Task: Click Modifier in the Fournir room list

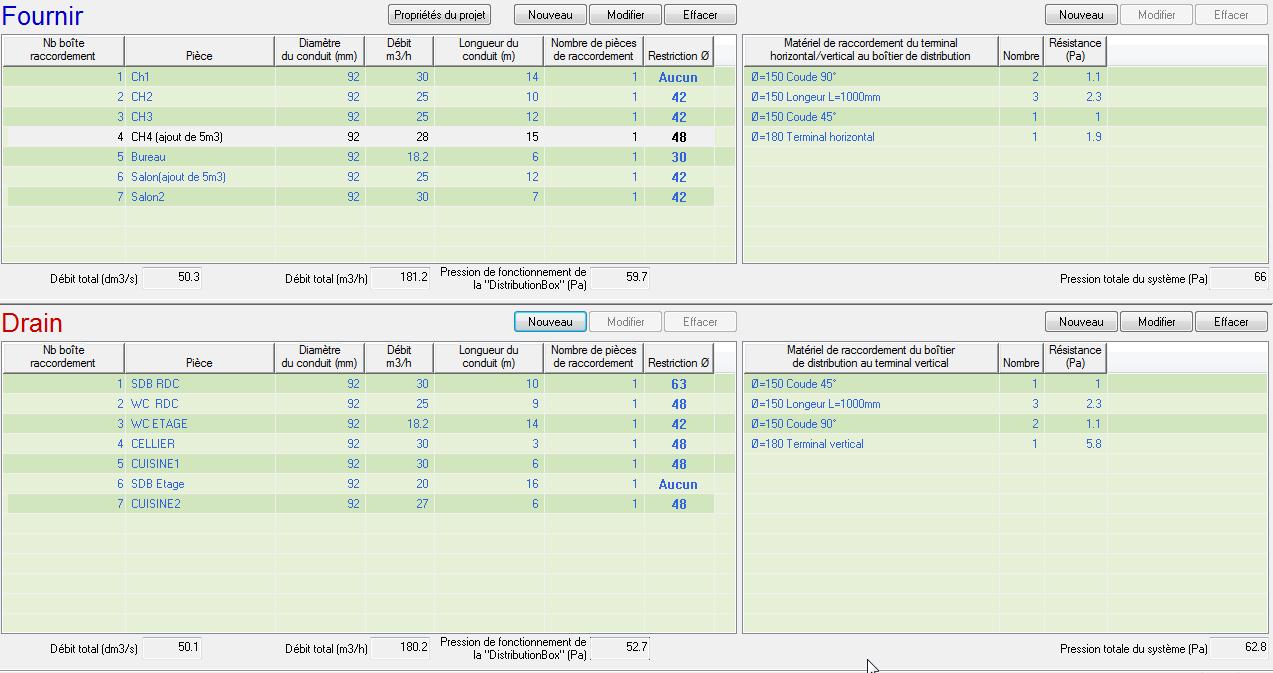Action: tap(626, 15)
